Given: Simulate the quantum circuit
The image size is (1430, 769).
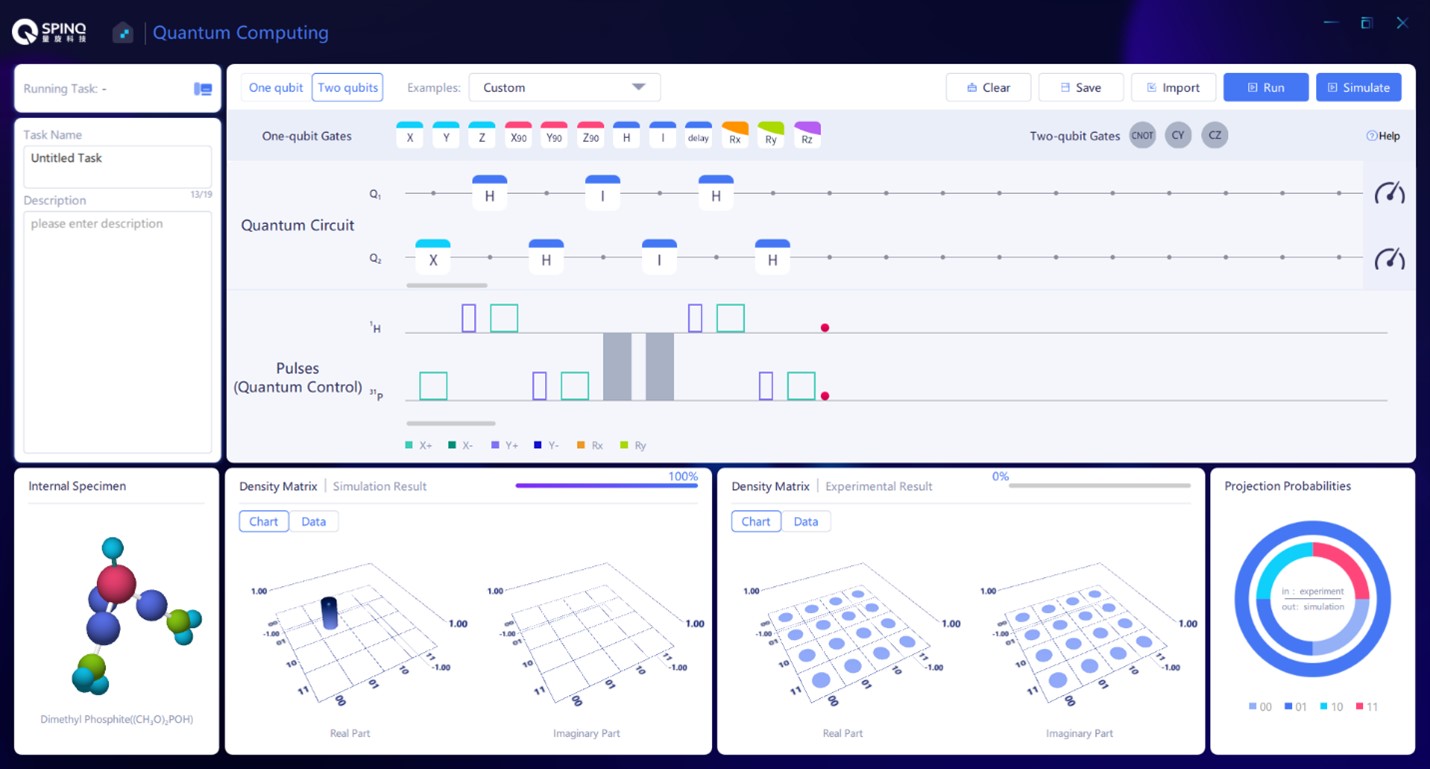Looking at the screenshot, I should pyautogui.click(x=1359, y=88).
